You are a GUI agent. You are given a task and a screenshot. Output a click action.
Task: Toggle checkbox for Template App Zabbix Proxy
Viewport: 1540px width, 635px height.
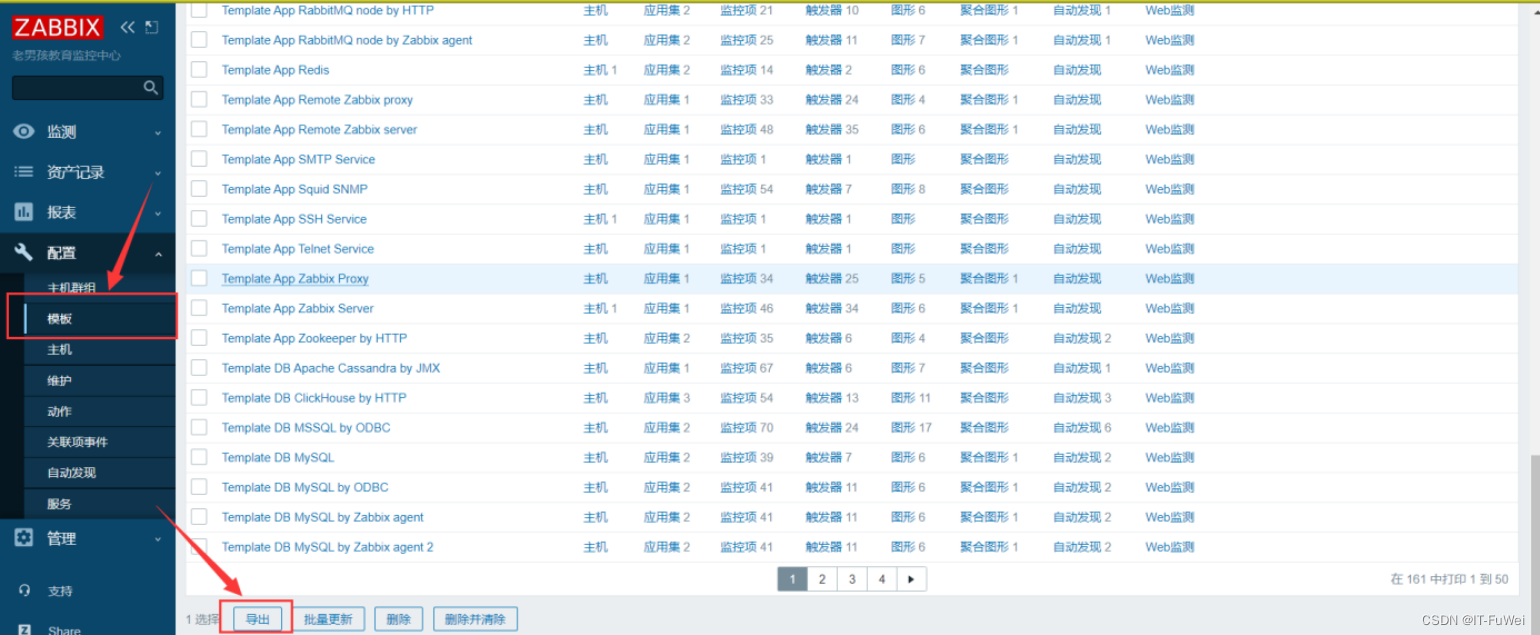click(199, 278)
